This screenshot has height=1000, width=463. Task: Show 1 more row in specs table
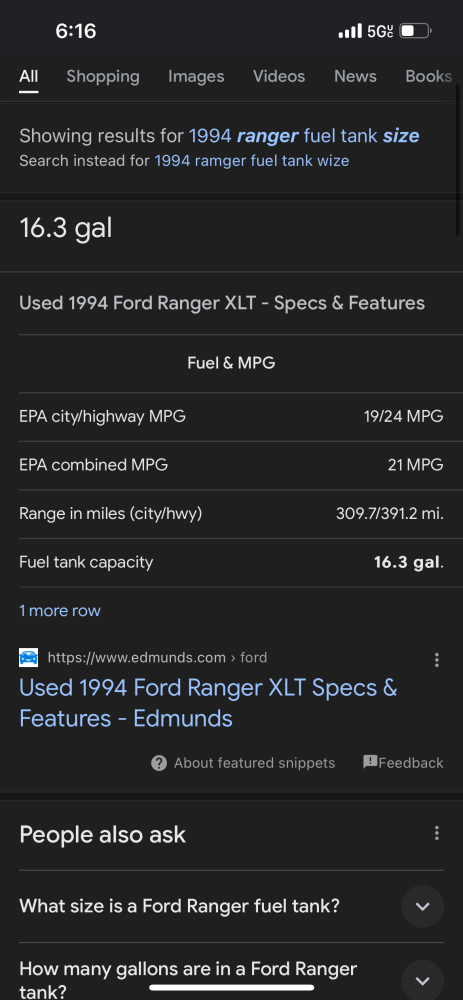tap(60, 610)
